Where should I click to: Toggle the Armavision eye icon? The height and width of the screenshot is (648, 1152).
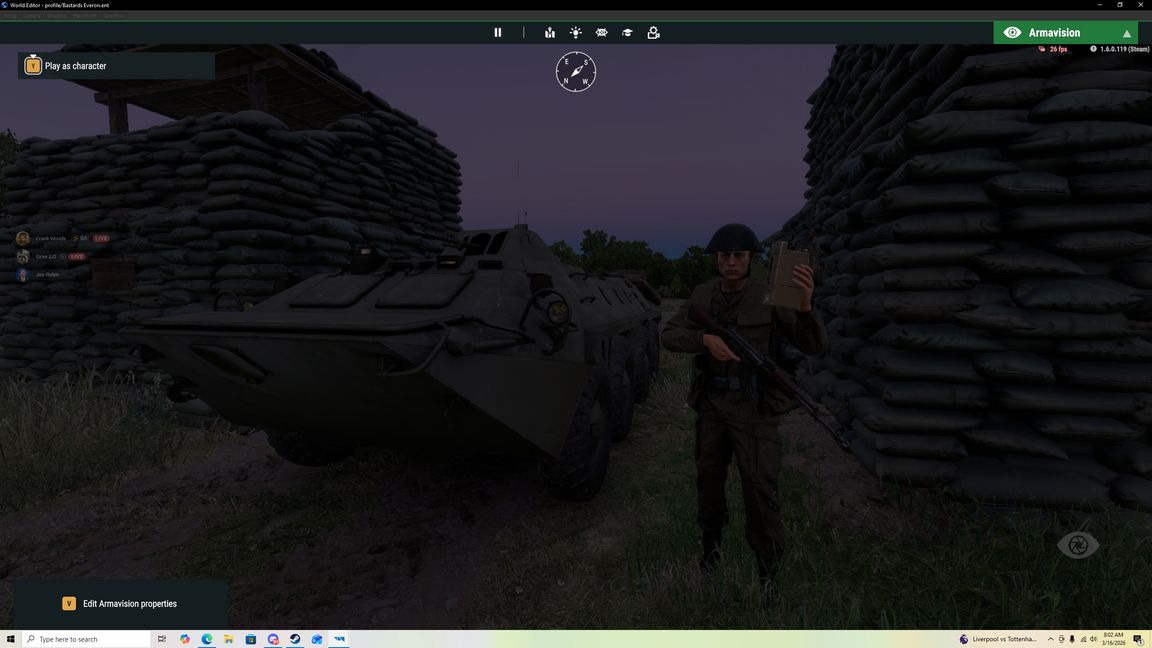click(1012, 33)
